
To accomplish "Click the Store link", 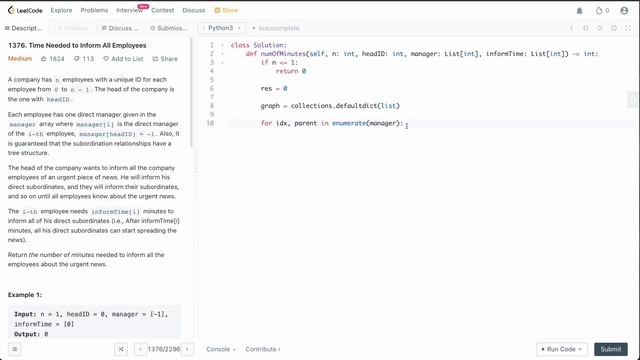I will click(230, 10).
